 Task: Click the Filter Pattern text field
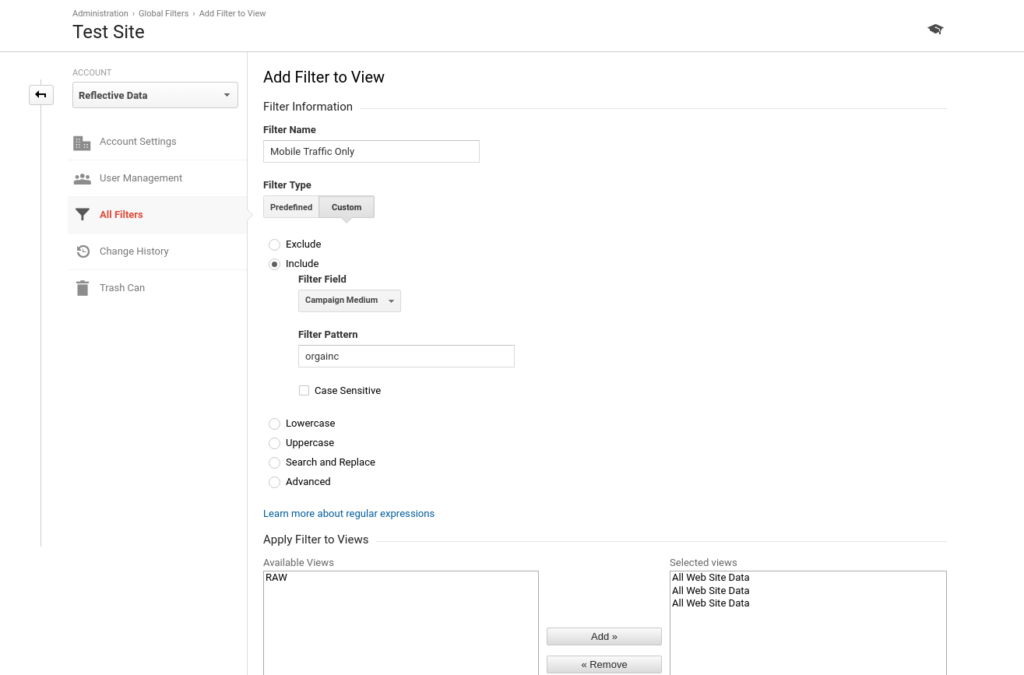pos(406,356)
